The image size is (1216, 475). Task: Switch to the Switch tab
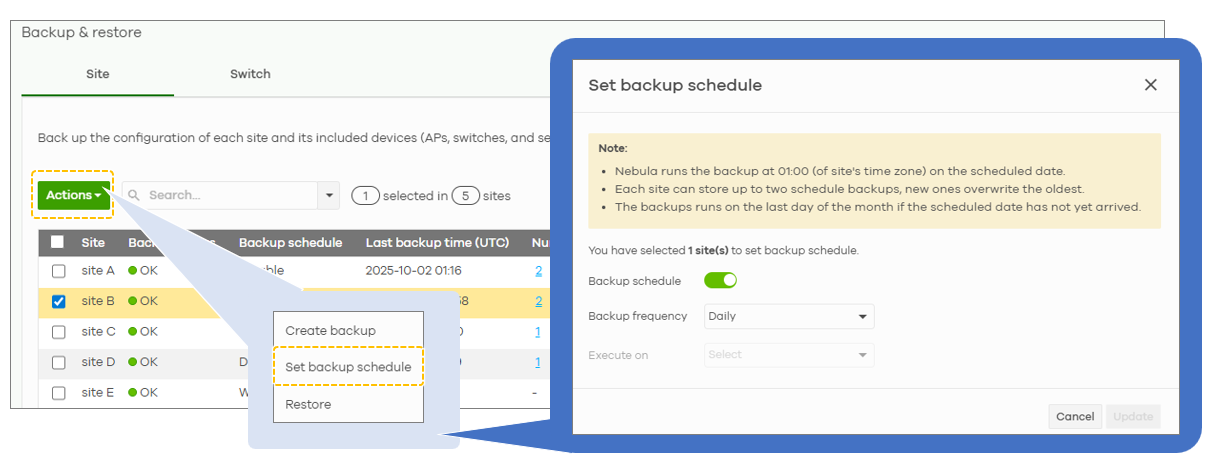click(x=250, y=74)
